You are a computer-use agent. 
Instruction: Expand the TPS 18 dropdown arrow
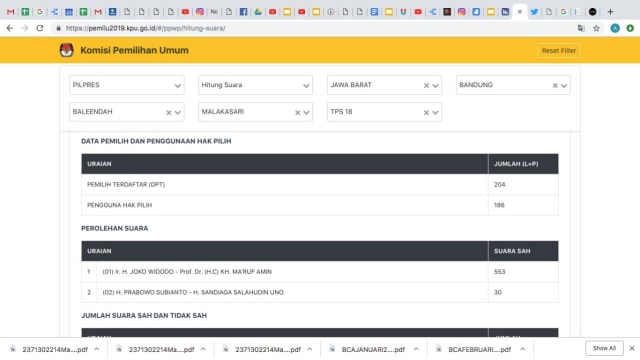pyautogui.click(x=436, y=112)
